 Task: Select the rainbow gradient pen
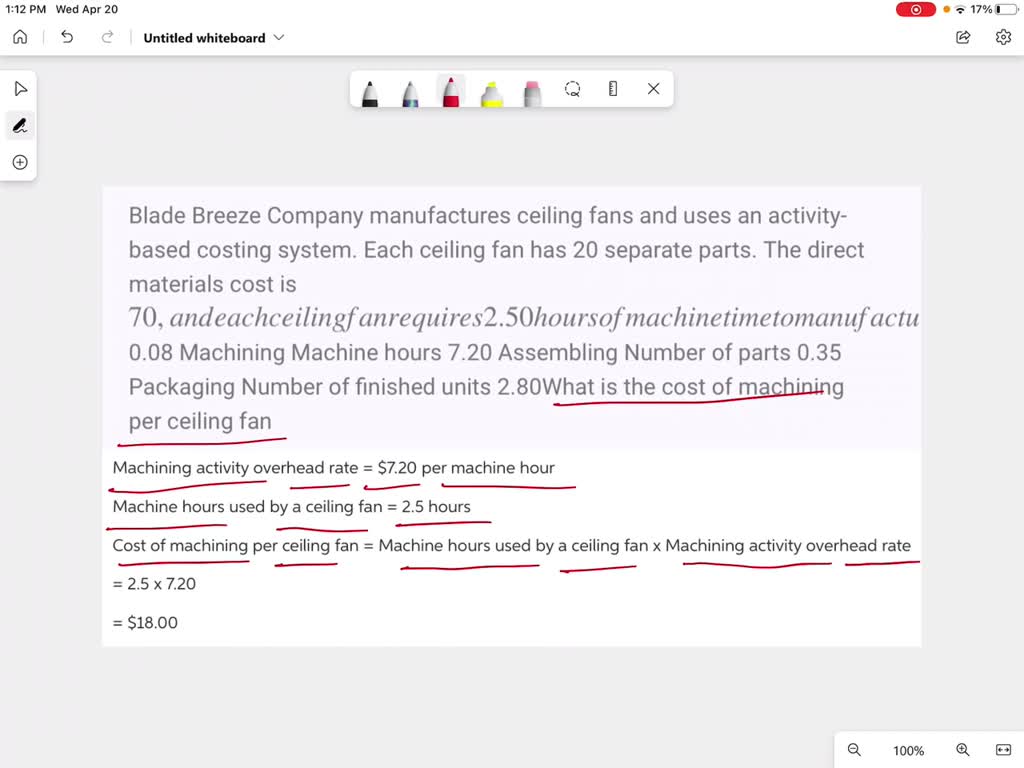pos(410,93)
